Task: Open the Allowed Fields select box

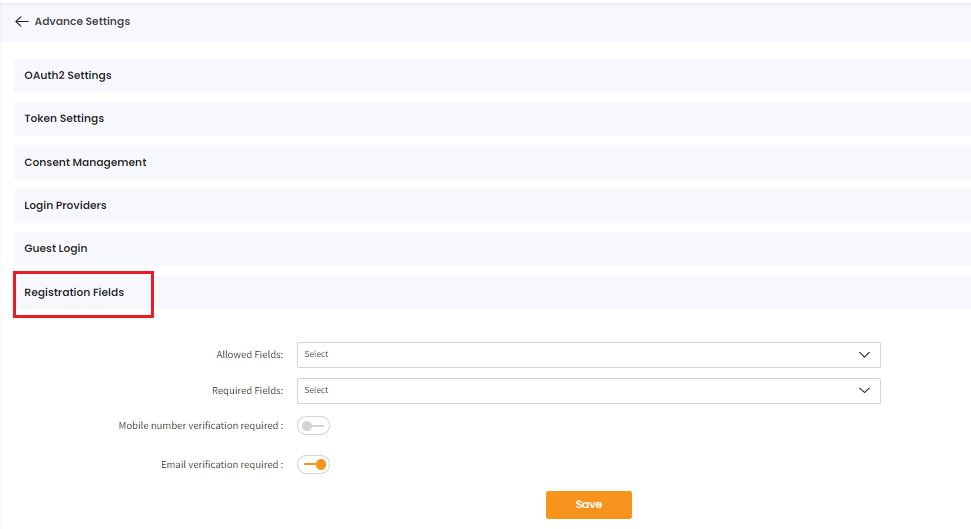Action: pos(570,355)
